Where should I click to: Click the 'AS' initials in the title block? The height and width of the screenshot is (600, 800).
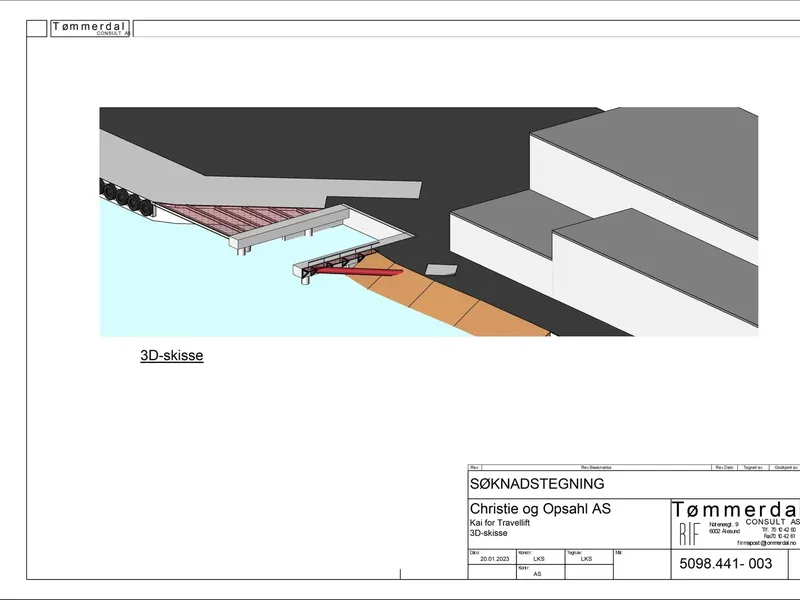(x=537, y=574)
